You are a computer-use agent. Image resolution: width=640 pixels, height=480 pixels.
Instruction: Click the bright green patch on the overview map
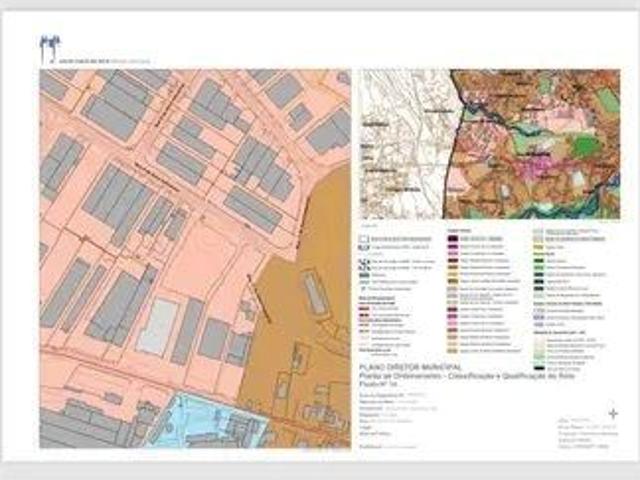[x=587, y=146]
